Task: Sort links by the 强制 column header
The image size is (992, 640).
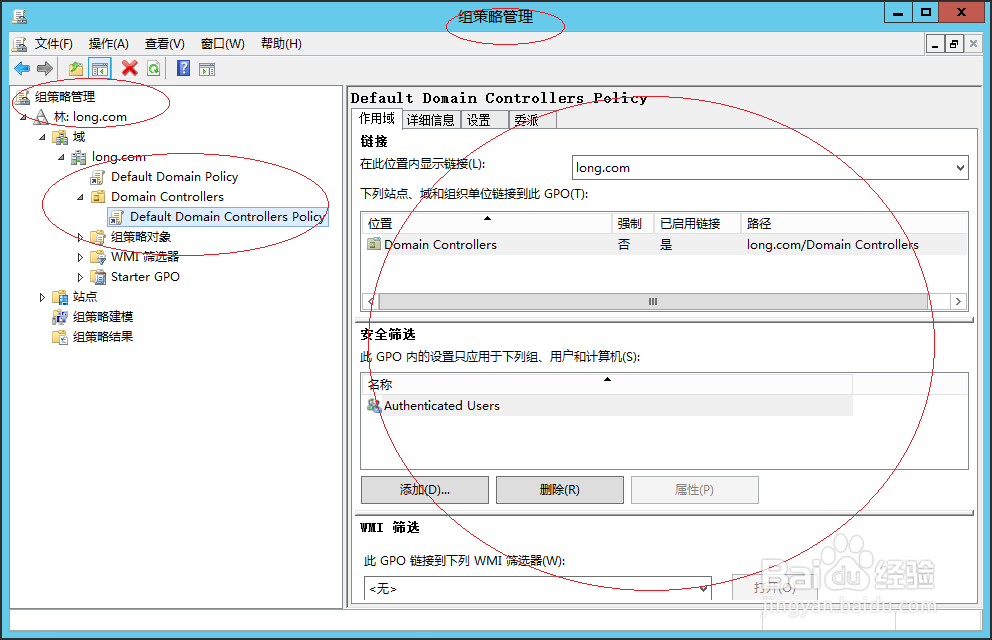Action: point(631,223)
